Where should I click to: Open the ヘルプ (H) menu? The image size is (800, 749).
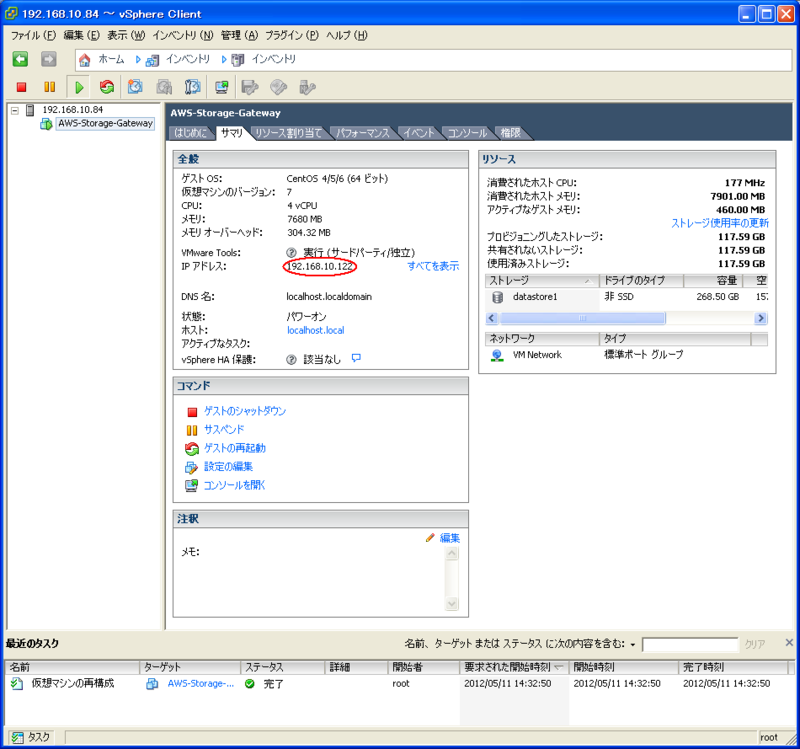(347, 35)
